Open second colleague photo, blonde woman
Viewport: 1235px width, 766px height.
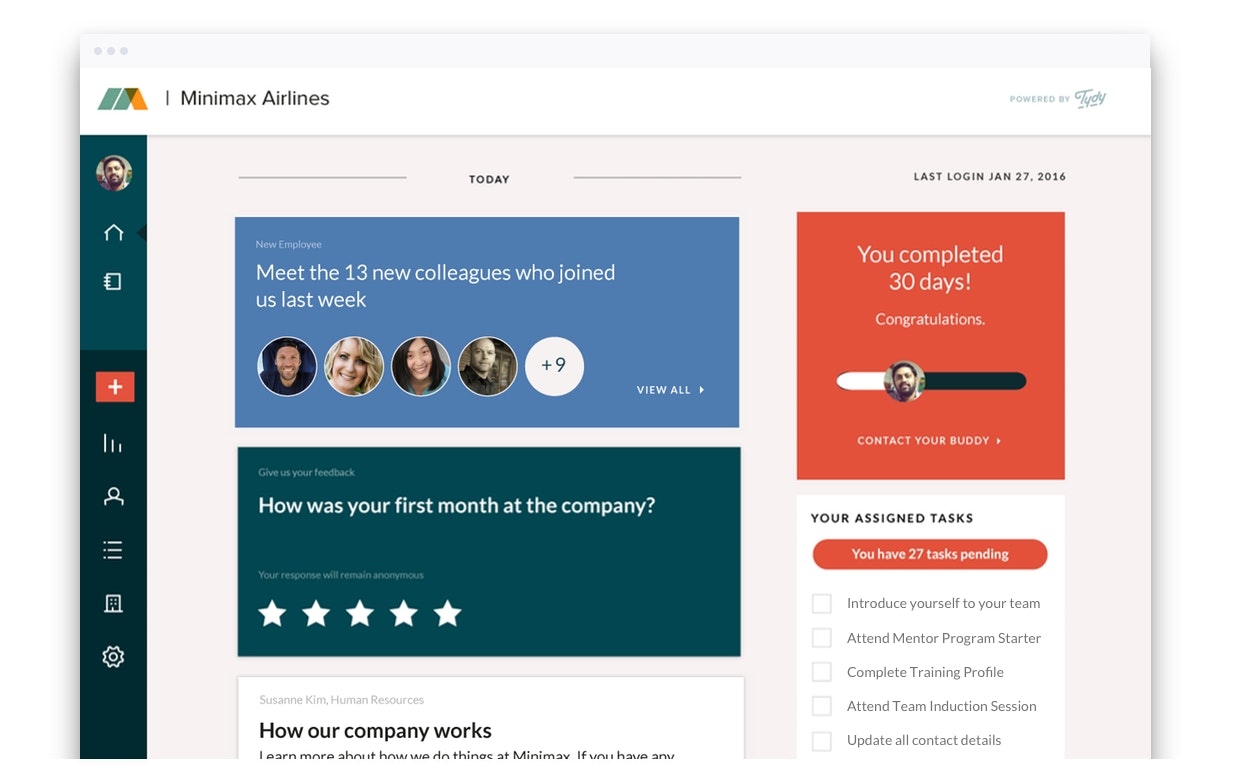(354, 366)
